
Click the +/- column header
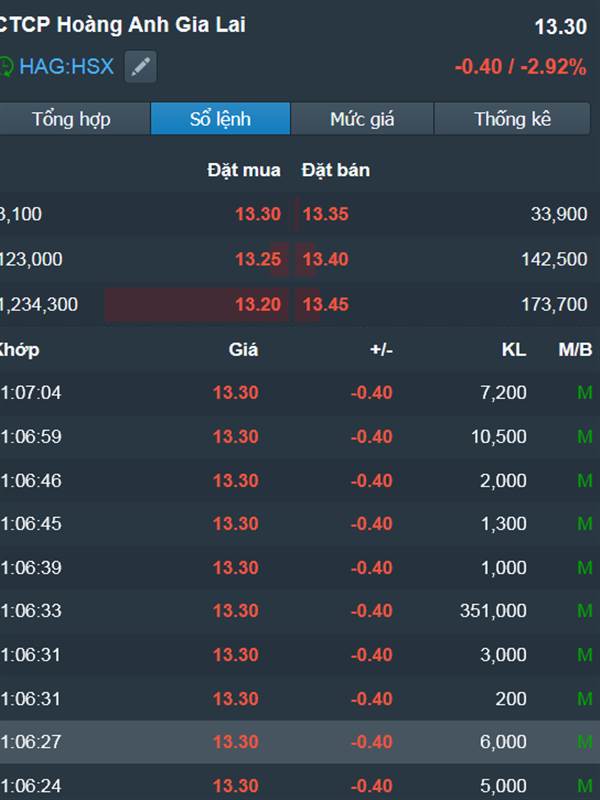tap(382, 350)
